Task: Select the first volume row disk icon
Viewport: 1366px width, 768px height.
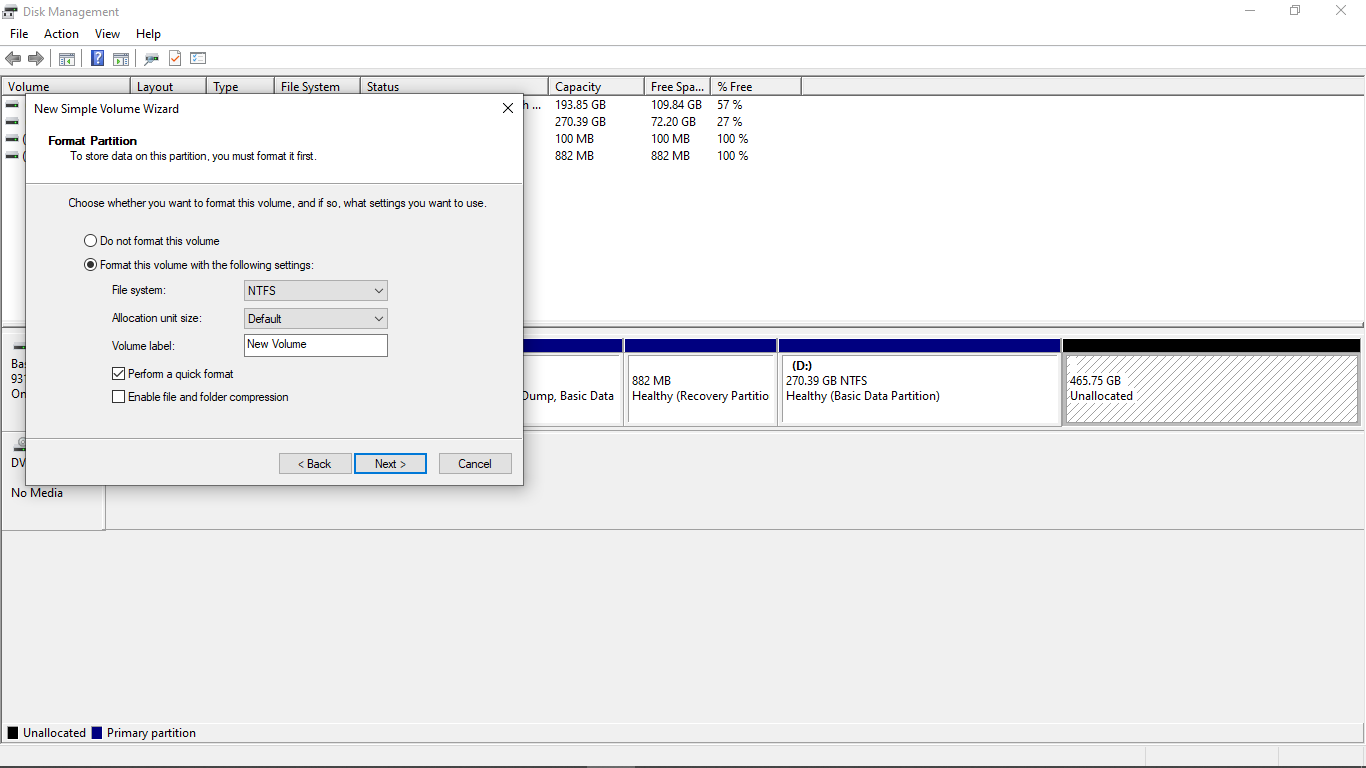Action: [x=12, y=104]
